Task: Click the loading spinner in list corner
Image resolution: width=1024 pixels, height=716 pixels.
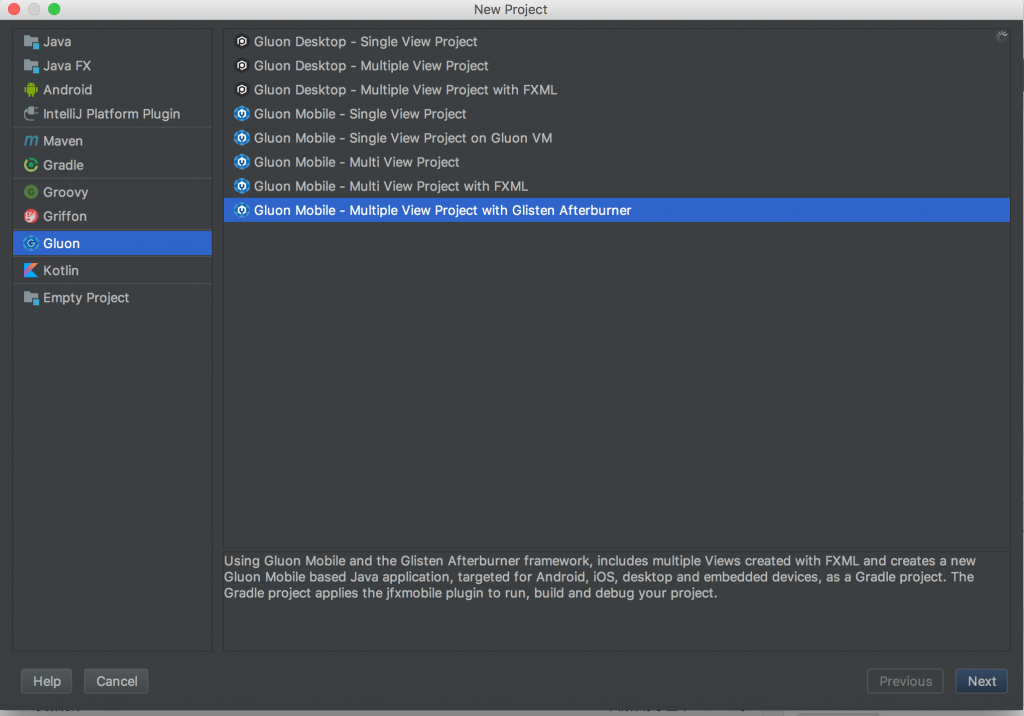Action: 1001,37
